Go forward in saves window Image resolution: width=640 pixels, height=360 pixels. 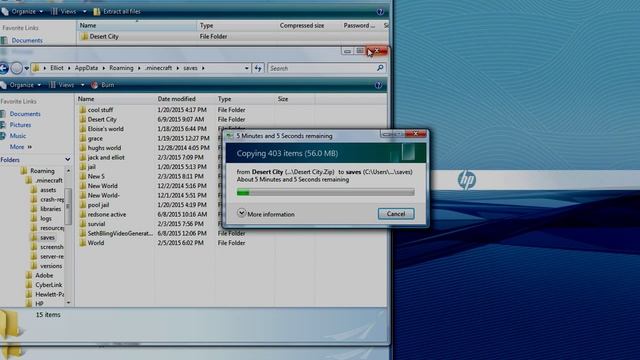pos(16,68)
